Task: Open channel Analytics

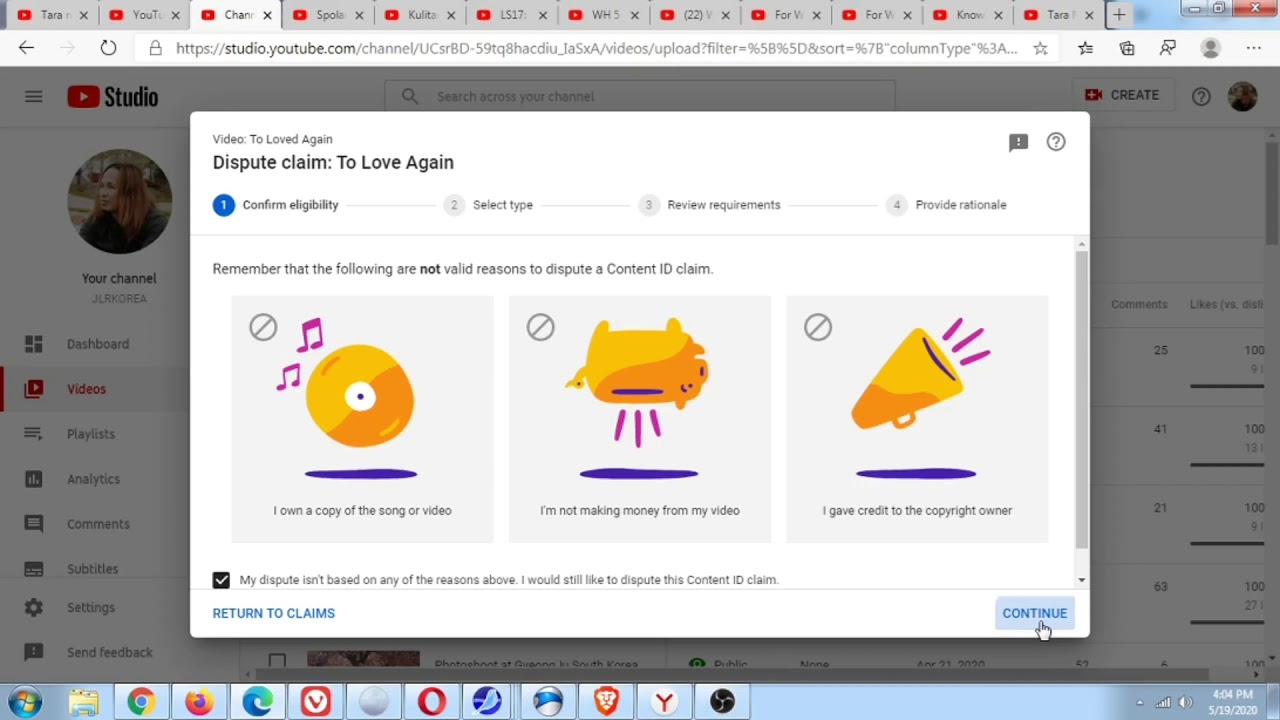Action: click(x=93, y=479)
